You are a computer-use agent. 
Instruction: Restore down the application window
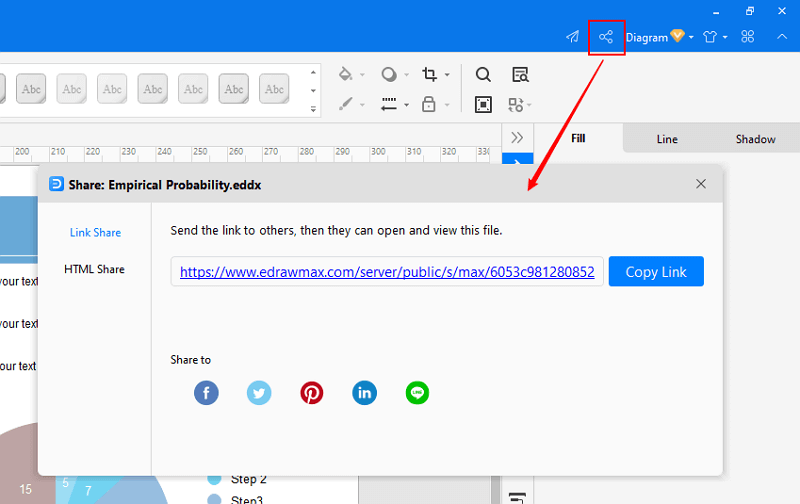pos(749,11)
